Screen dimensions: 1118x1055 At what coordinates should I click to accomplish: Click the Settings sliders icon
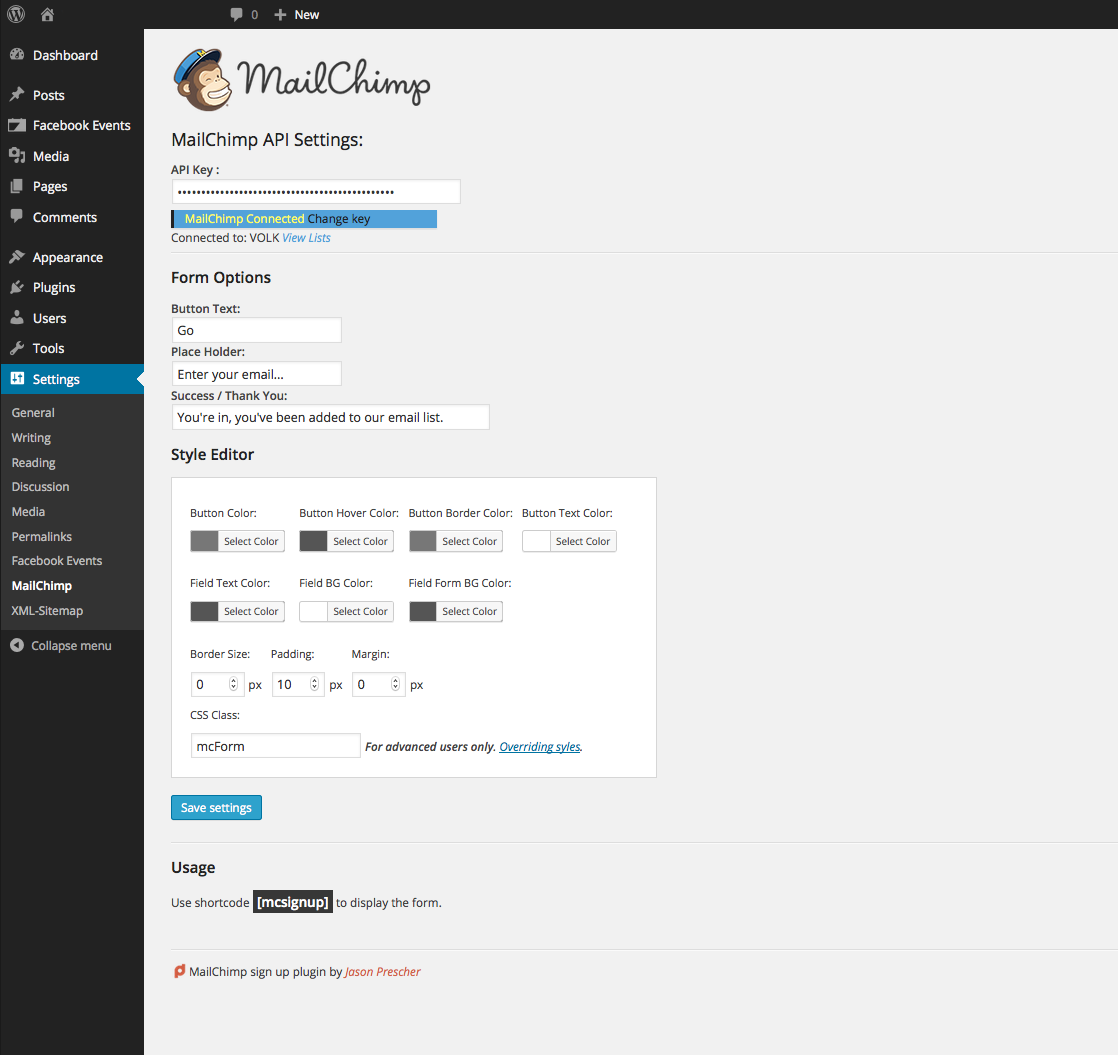(x=17, y=379)
